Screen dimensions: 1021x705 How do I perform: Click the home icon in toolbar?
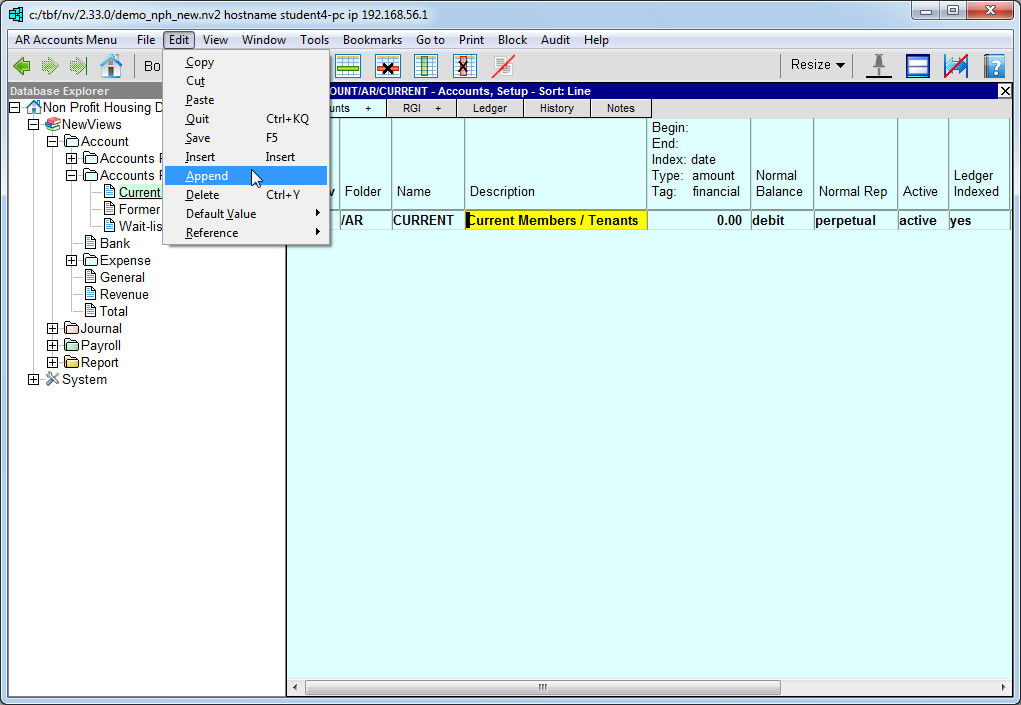(x=110, y=66)
